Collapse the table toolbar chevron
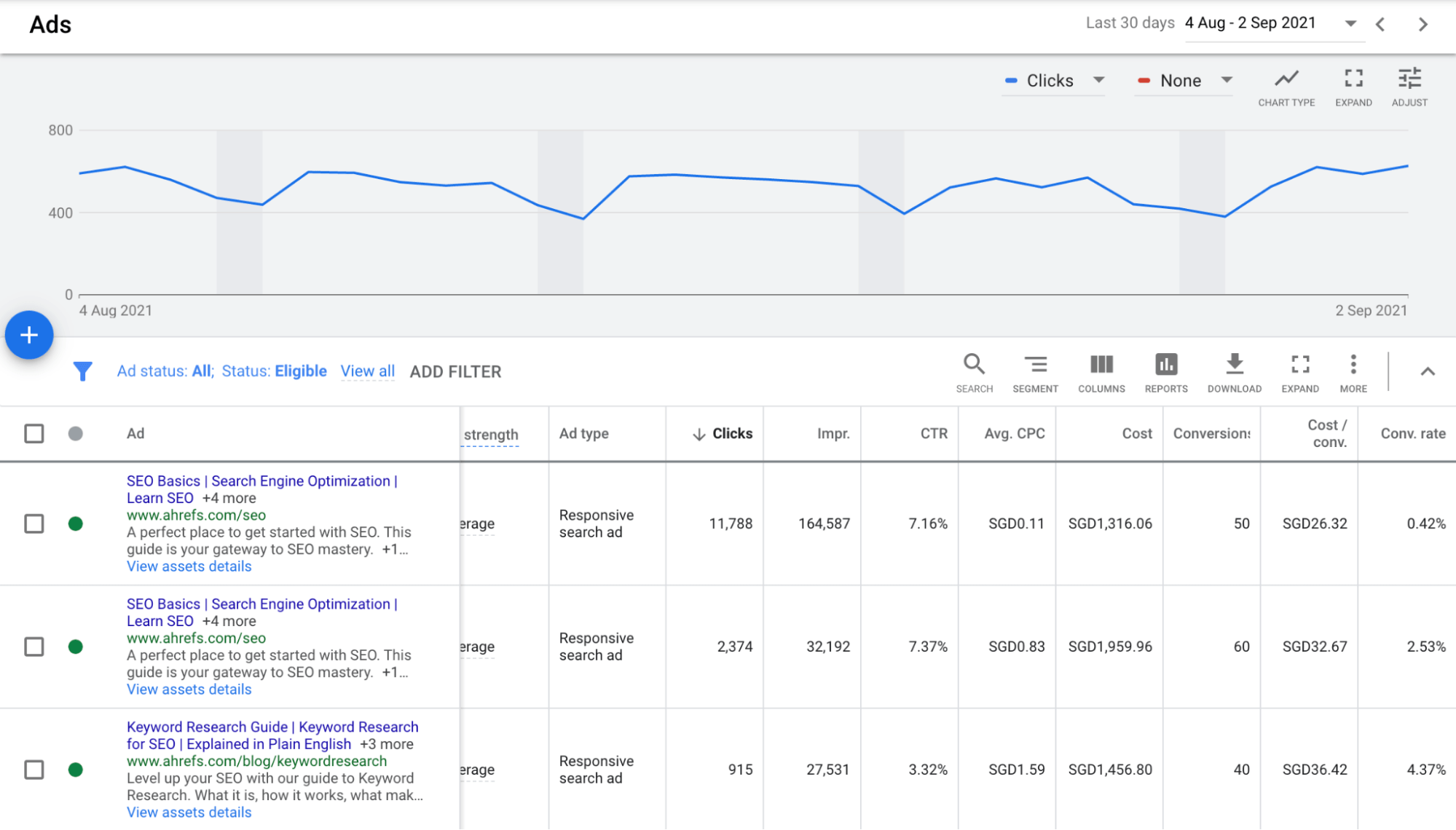The width and height of the screenshot is (1456, 830). [1427, 372]
